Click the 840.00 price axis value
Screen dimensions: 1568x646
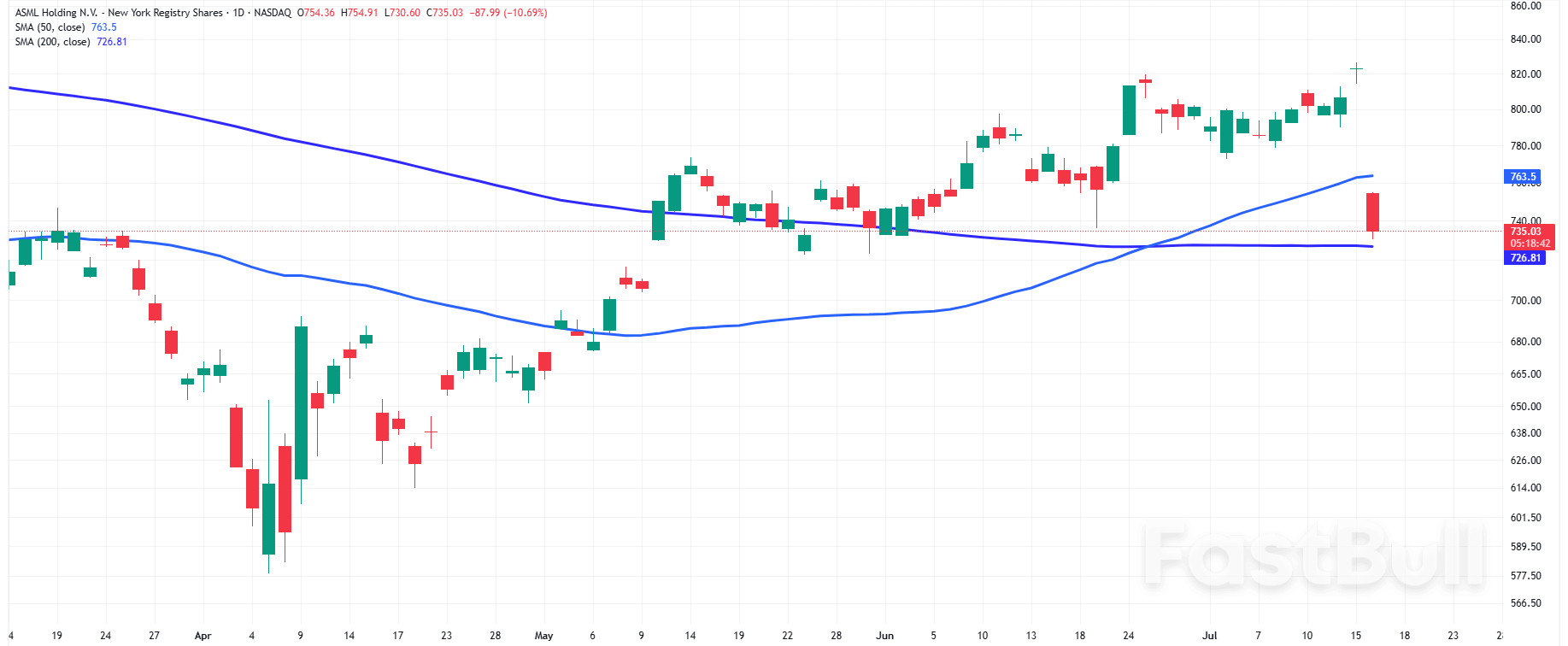1525,39
